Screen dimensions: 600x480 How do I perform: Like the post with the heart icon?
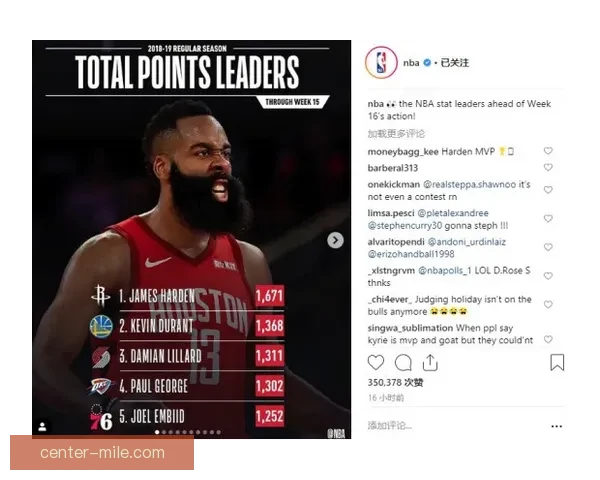point(375,362)
